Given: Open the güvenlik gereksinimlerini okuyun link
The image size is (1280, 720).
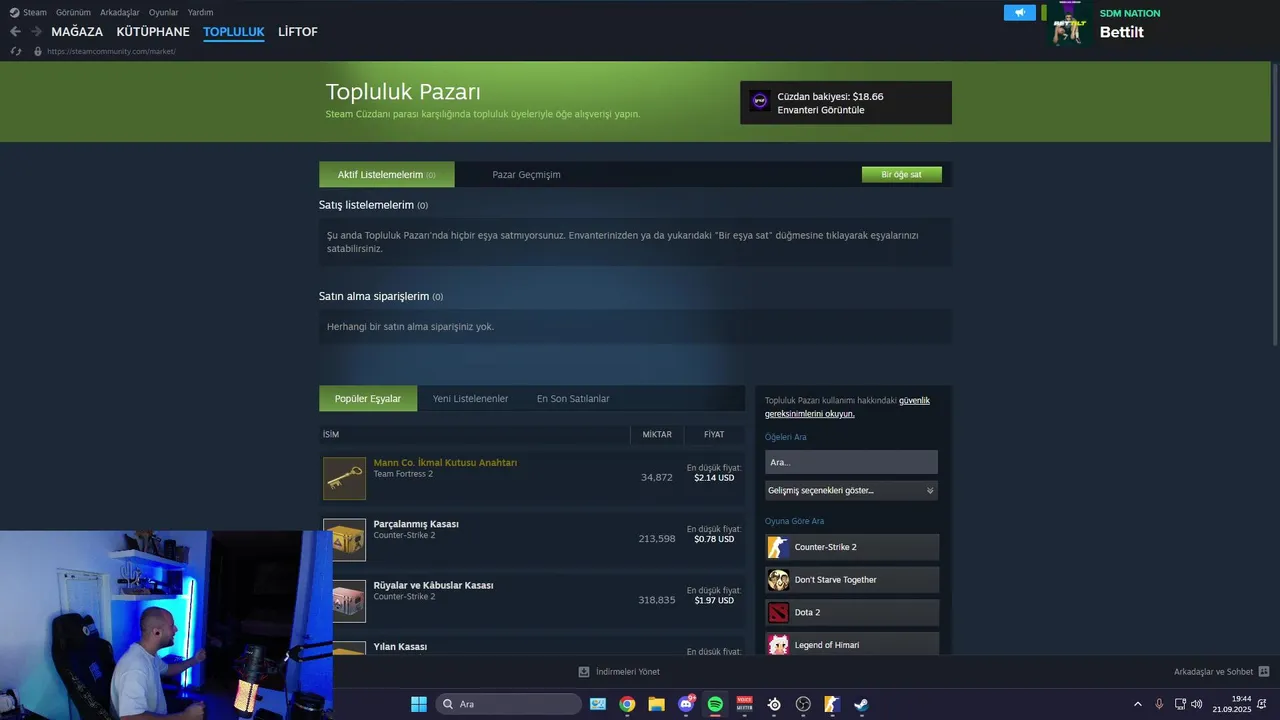Looking at the screenshot, I should 848,407.
